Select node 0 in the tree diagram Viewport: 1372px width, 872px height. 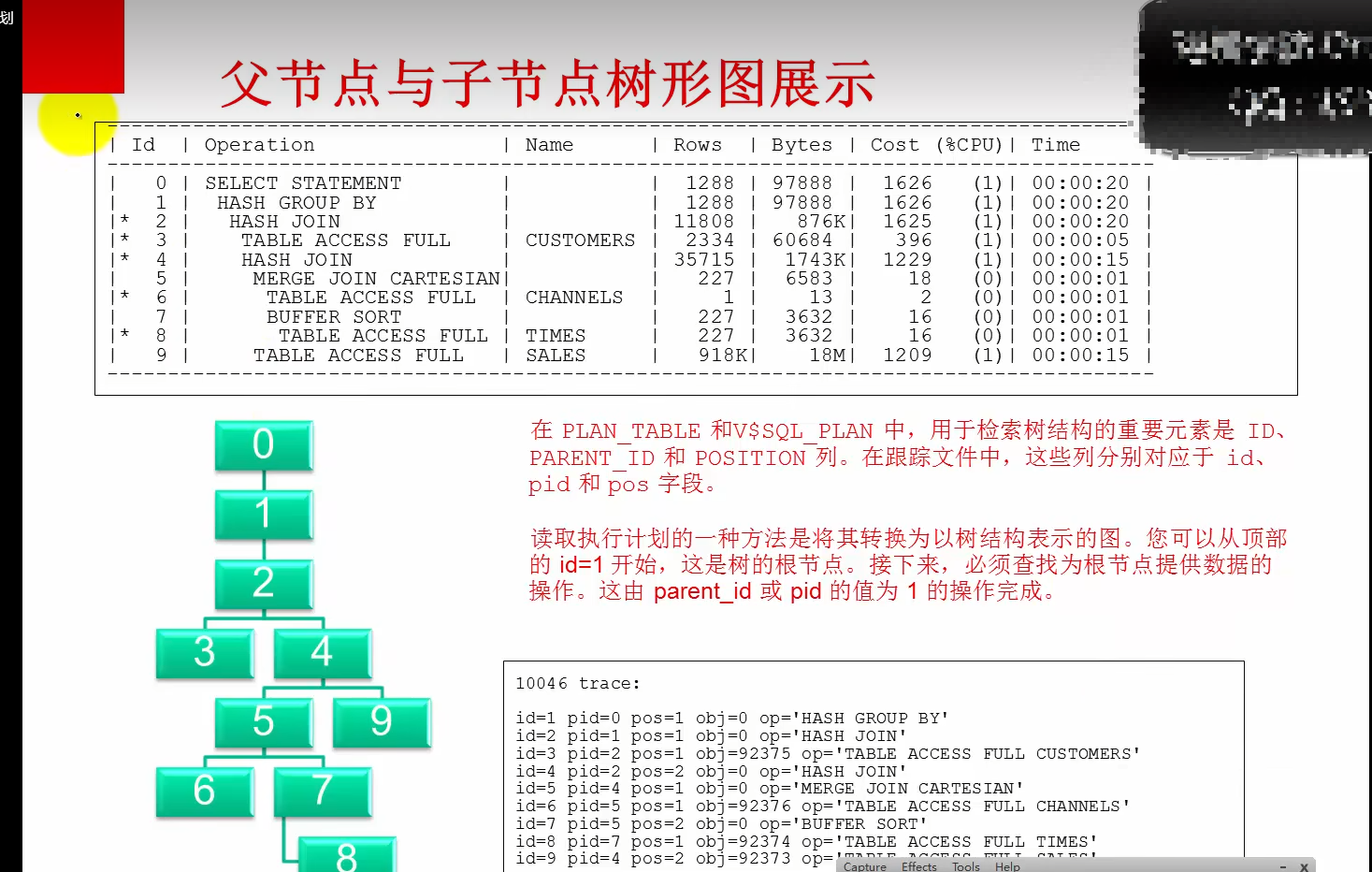click(264, 445)
